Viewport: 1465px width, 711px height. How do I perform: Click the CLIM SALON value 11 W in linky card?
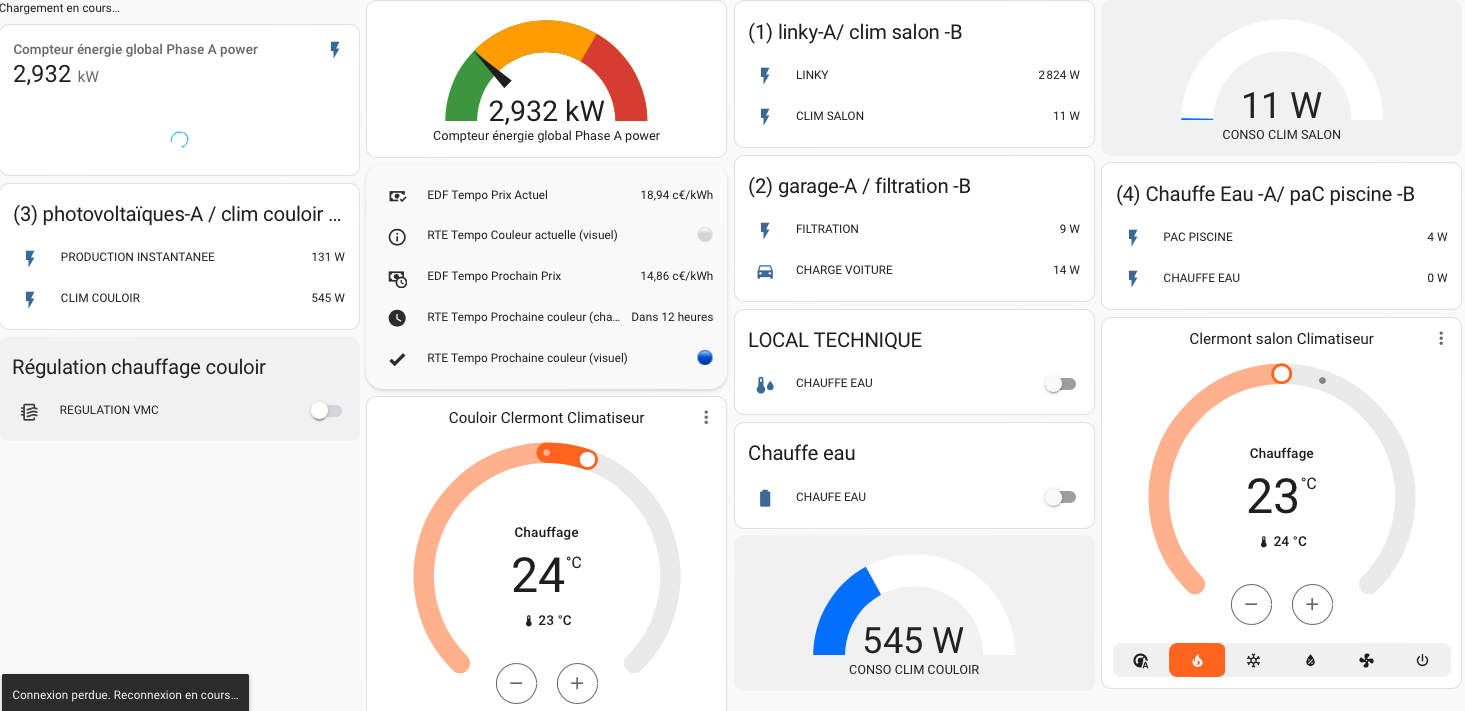[x=1066, y=116]
